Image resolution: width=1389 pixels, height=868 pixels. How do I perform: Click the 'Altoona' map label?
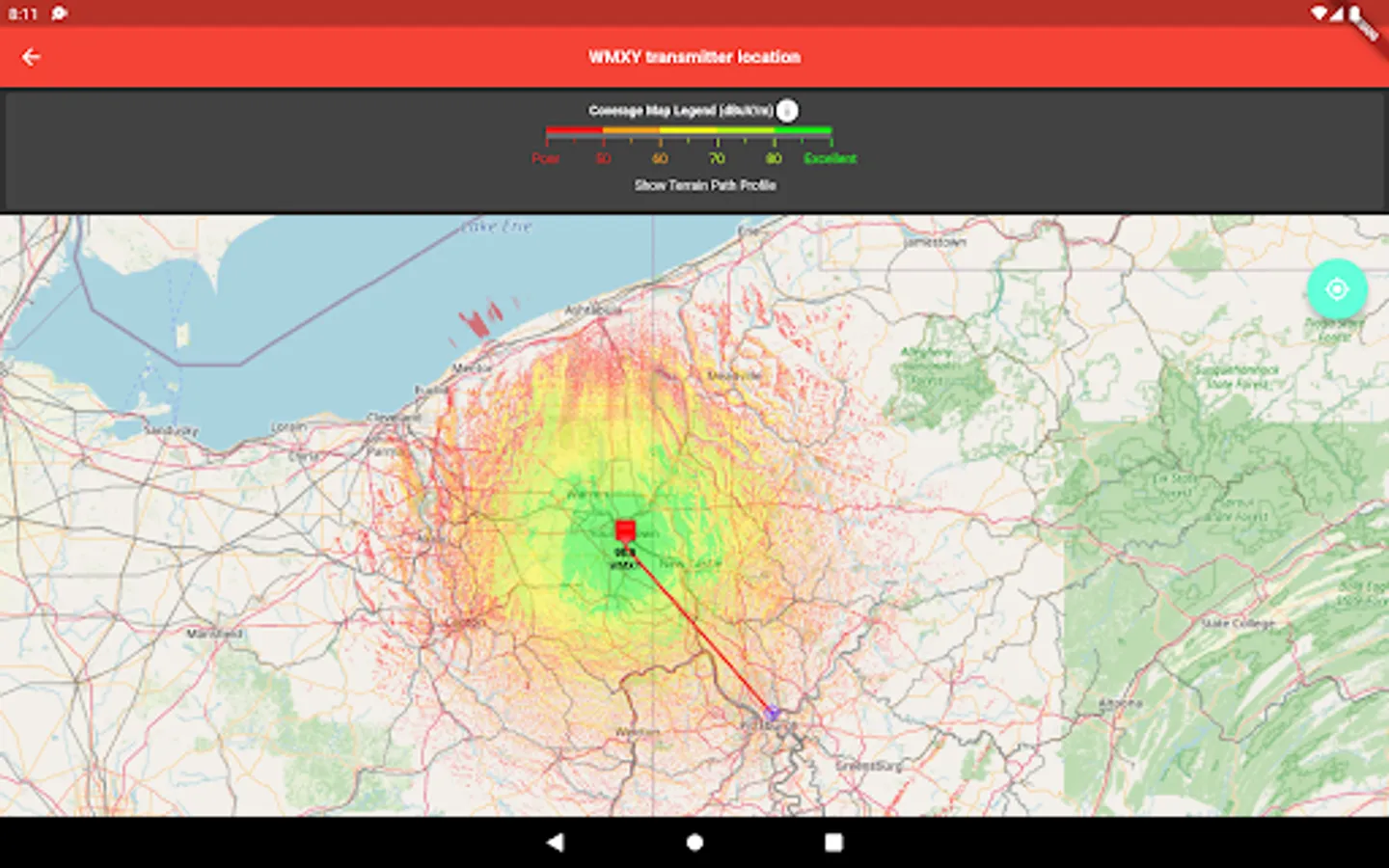coord(1120,704)
